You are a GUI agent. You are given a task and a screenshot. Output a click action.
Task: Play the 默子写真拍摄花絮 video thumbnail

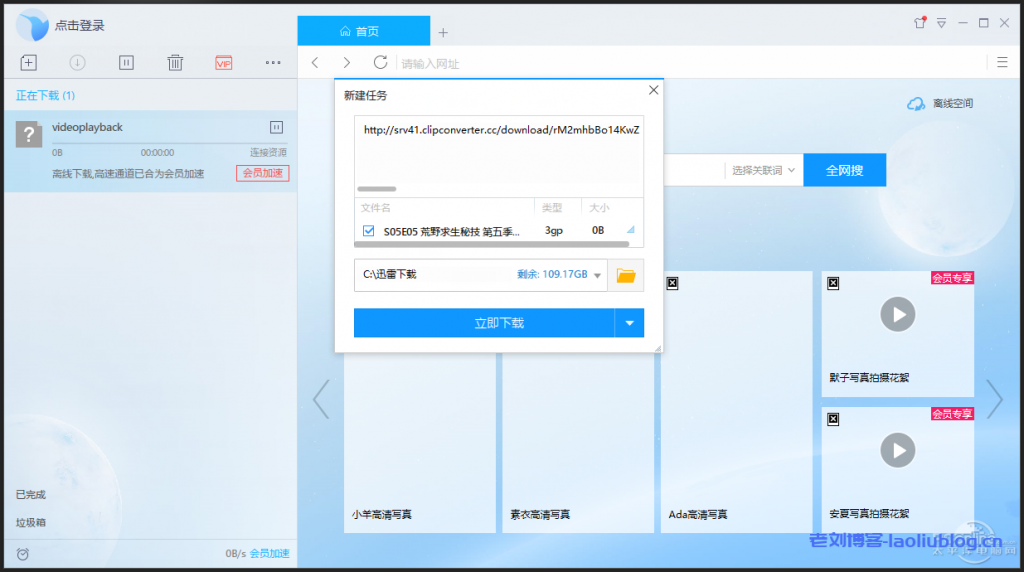tap(897, 316)
